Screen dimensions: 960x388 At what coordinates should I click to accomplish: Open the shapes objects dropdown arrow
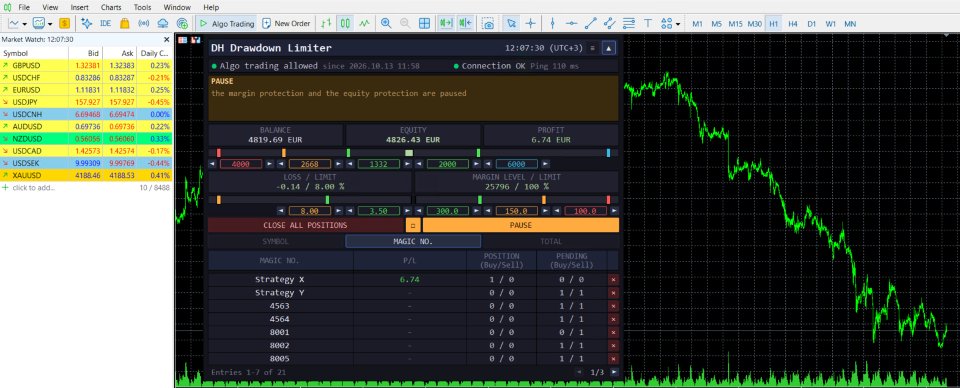pyautogui.click(x=678, y=24)
